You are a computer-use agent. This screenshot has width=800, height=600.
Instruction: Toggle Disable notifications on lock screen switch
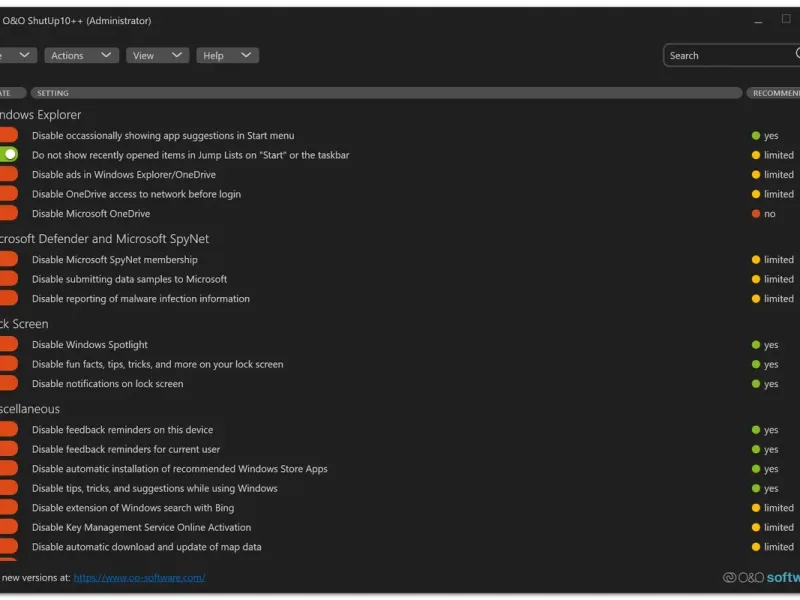pyautogui.click(x=8, y=383)
